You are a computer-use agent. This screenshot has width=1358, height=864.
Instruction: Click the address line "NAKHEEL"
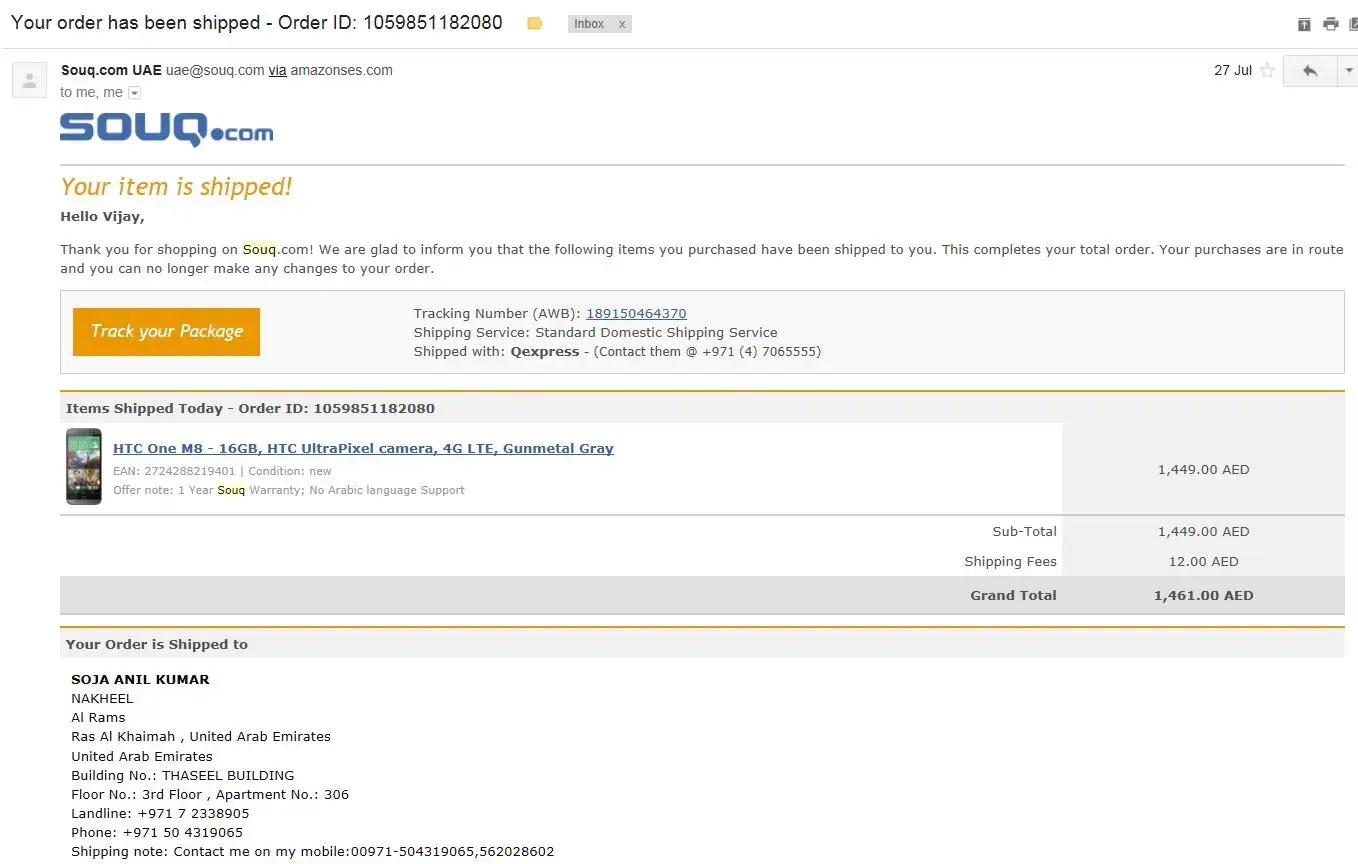[x=102, y=699]
